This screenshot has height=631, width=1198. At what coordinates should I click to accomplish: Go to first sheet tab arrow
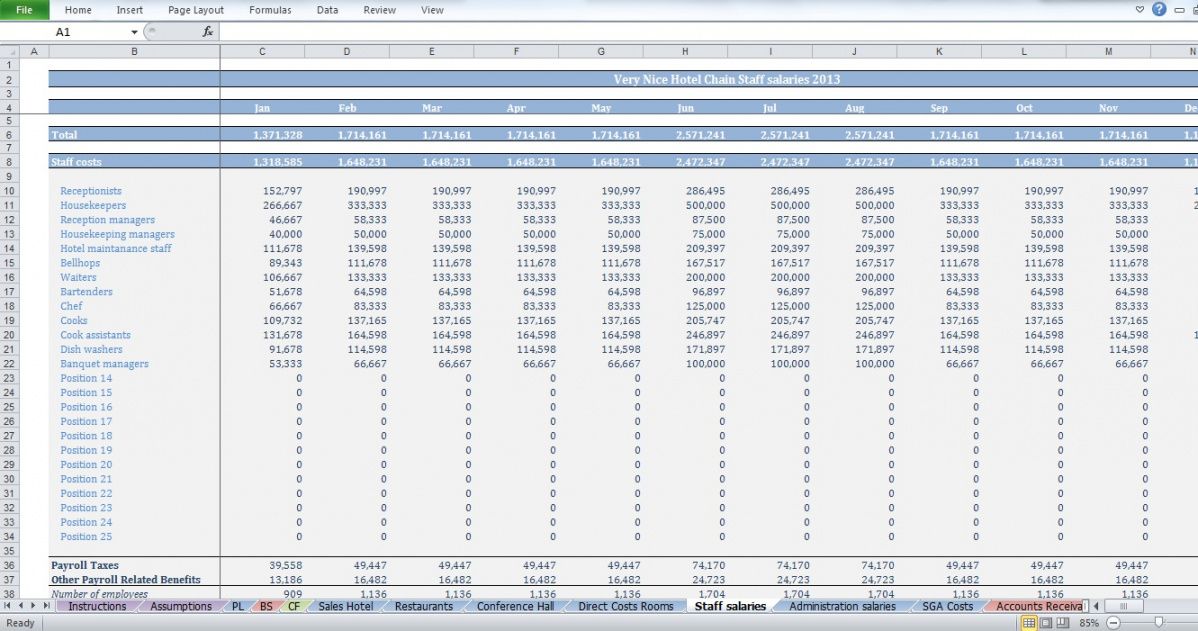8,606
